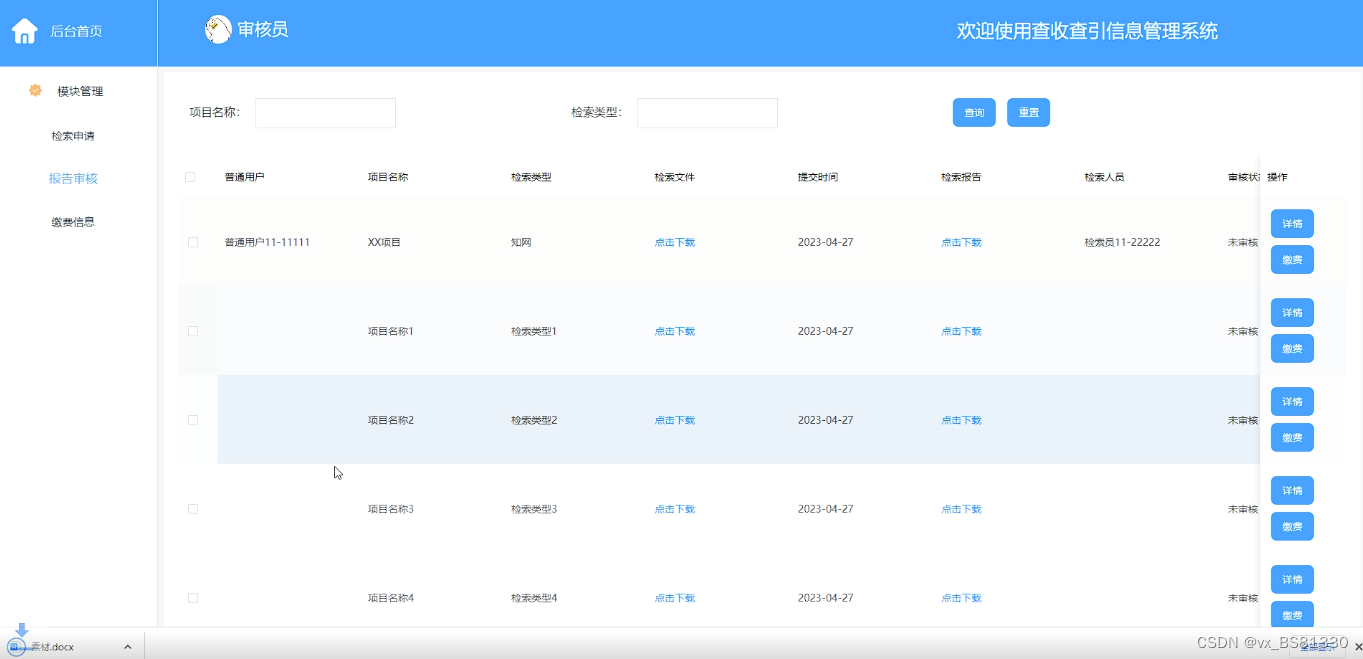Go to 后台首页
Image resolution: width=1363 pixels, height=659 pixels.
click(76, 31)
